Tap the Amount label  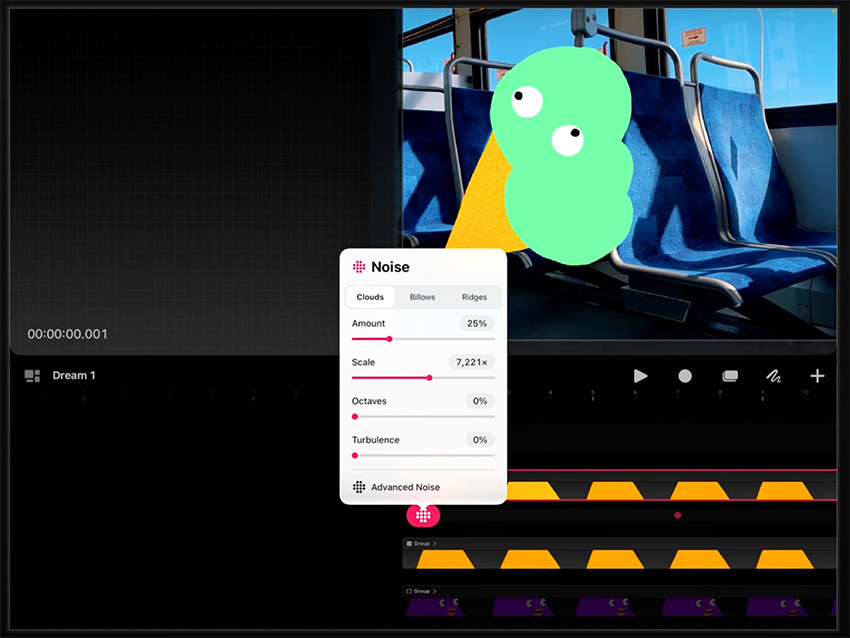click(368, 323)
